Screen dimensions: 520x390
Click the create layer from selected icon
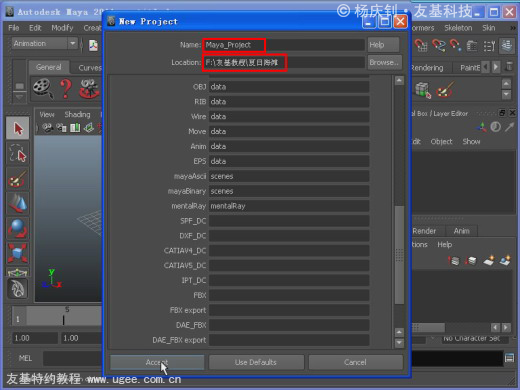[505, 260]
